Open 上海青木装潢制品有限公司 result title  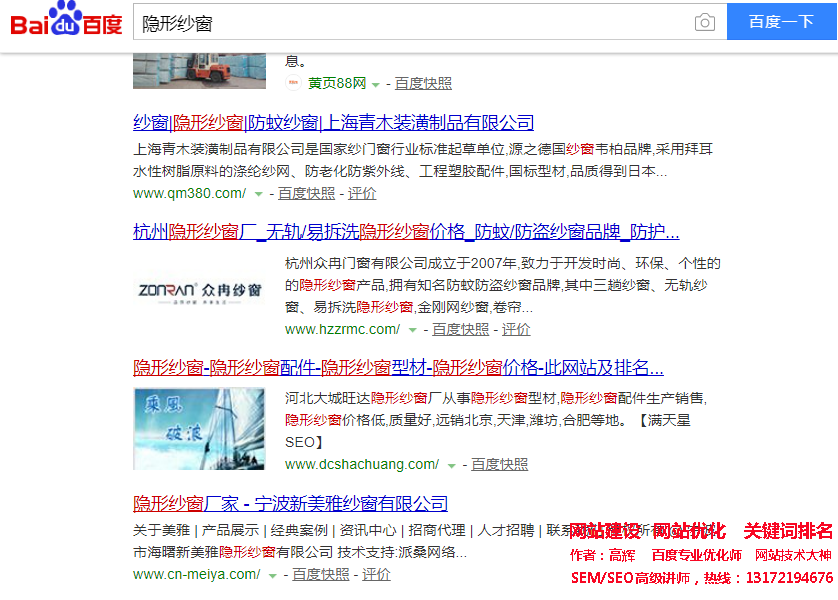coord(333,123)
